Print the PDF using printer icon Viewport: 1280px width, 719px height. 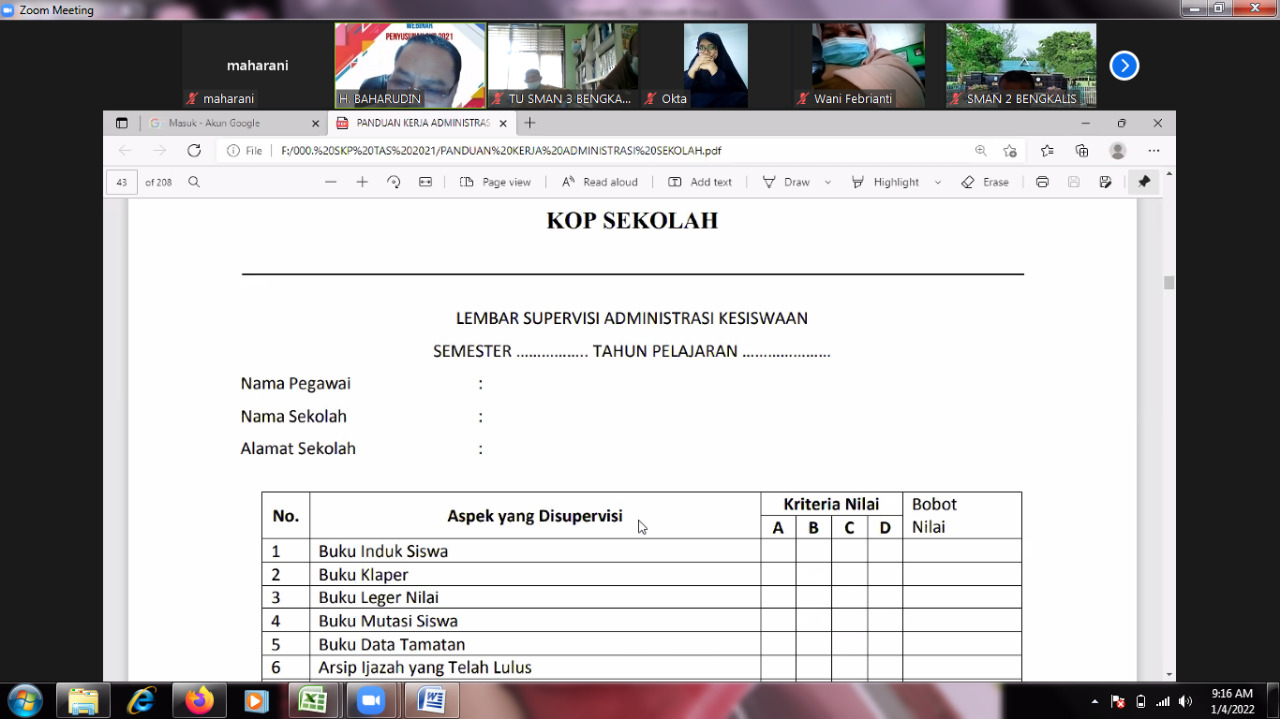[1042, 182]
